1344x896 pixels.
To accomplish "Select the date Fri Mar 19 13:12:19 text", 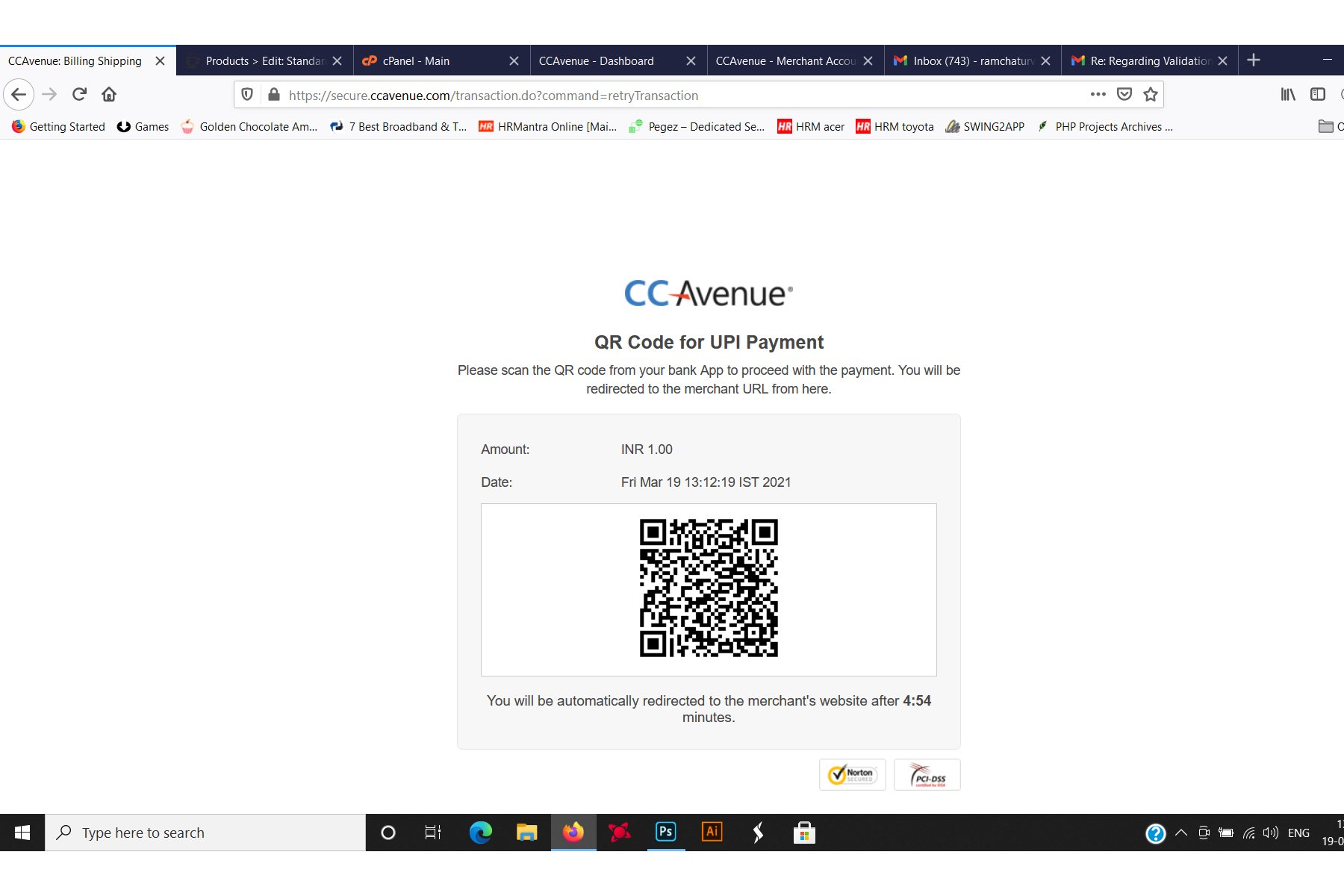I will (706, 482).
